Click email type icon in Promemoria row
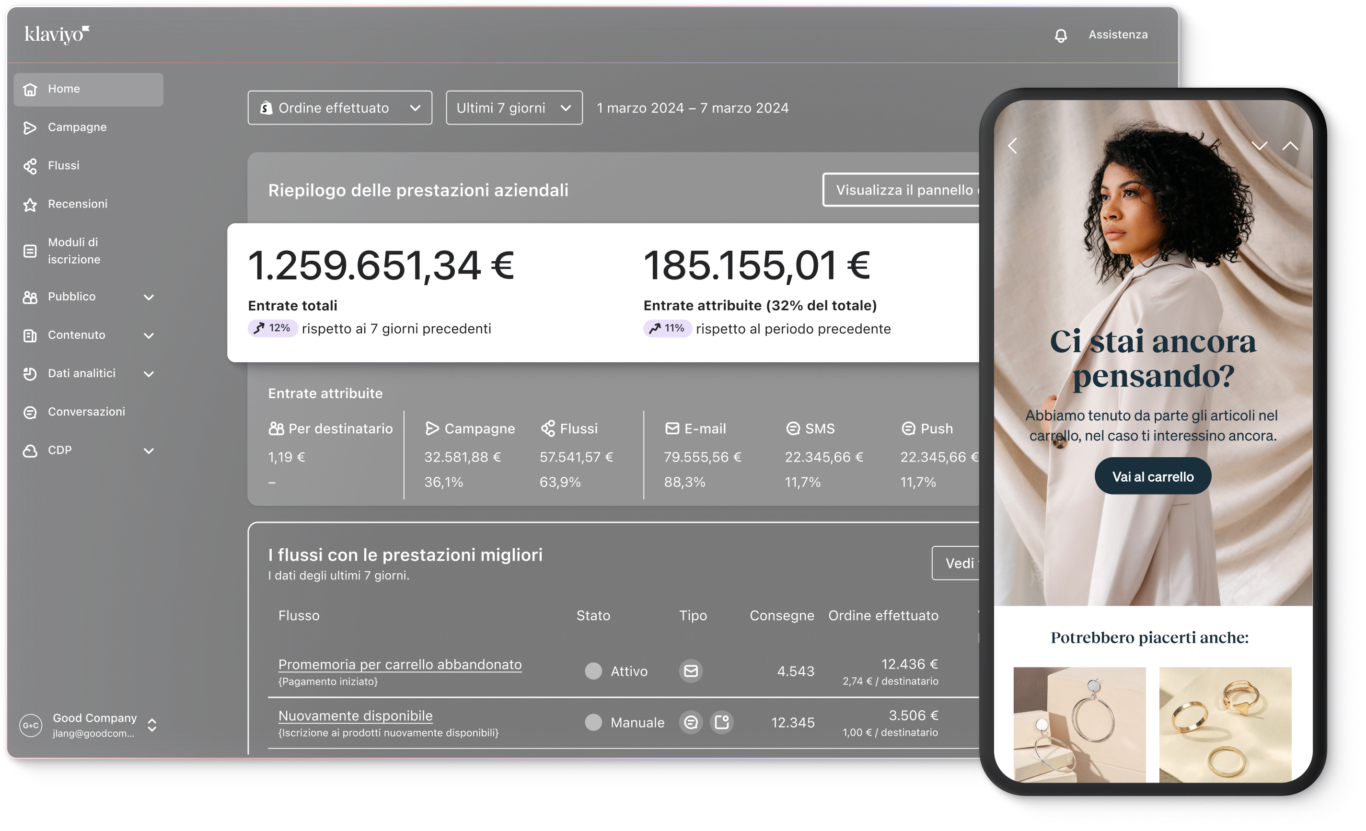Viewport: 1366px width, 831px height. point(691,671)
